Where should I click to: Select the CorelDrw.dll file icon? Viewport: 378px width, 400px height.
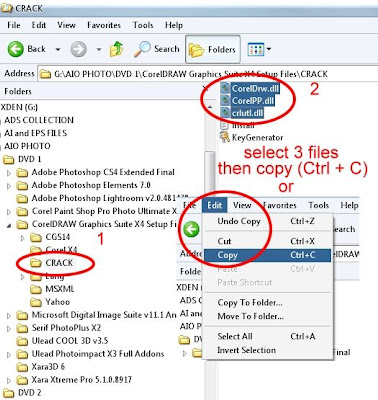click(225, 88)
